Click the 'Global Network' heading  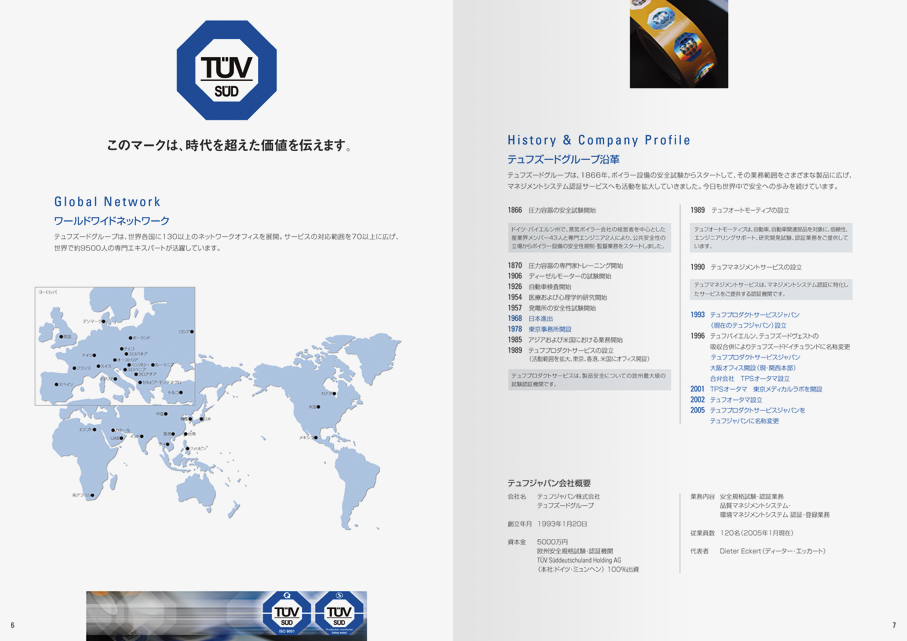pos(108,202)
